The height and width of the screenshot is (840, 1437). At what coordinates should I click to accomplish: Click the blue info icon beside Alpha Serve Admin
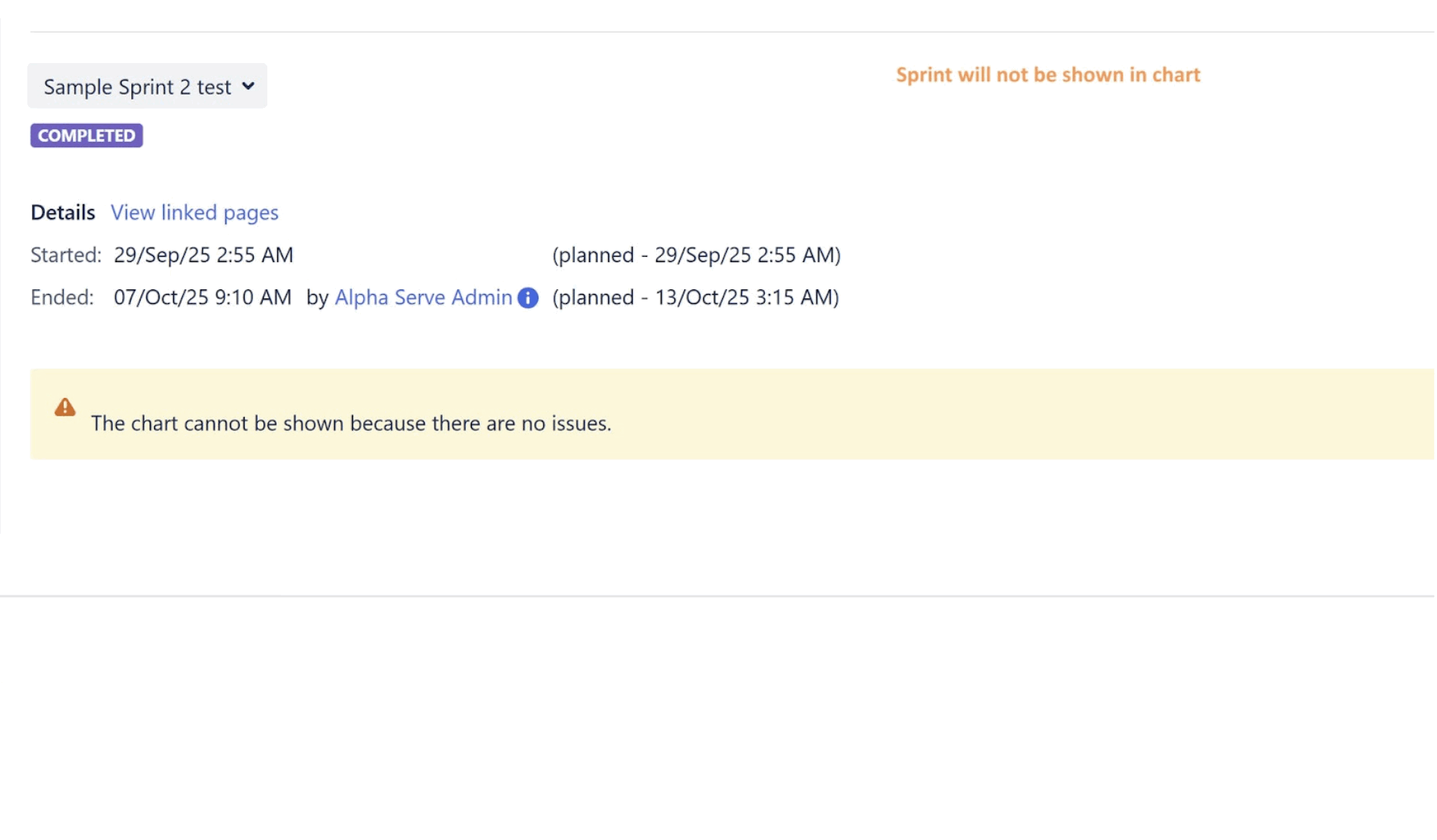528,298
